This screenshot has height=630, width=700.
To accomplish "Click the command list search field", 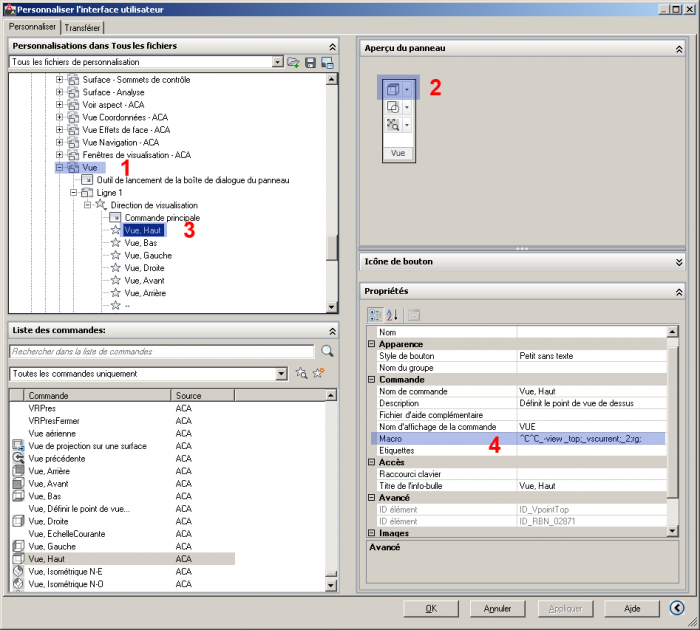I will 160,351.
